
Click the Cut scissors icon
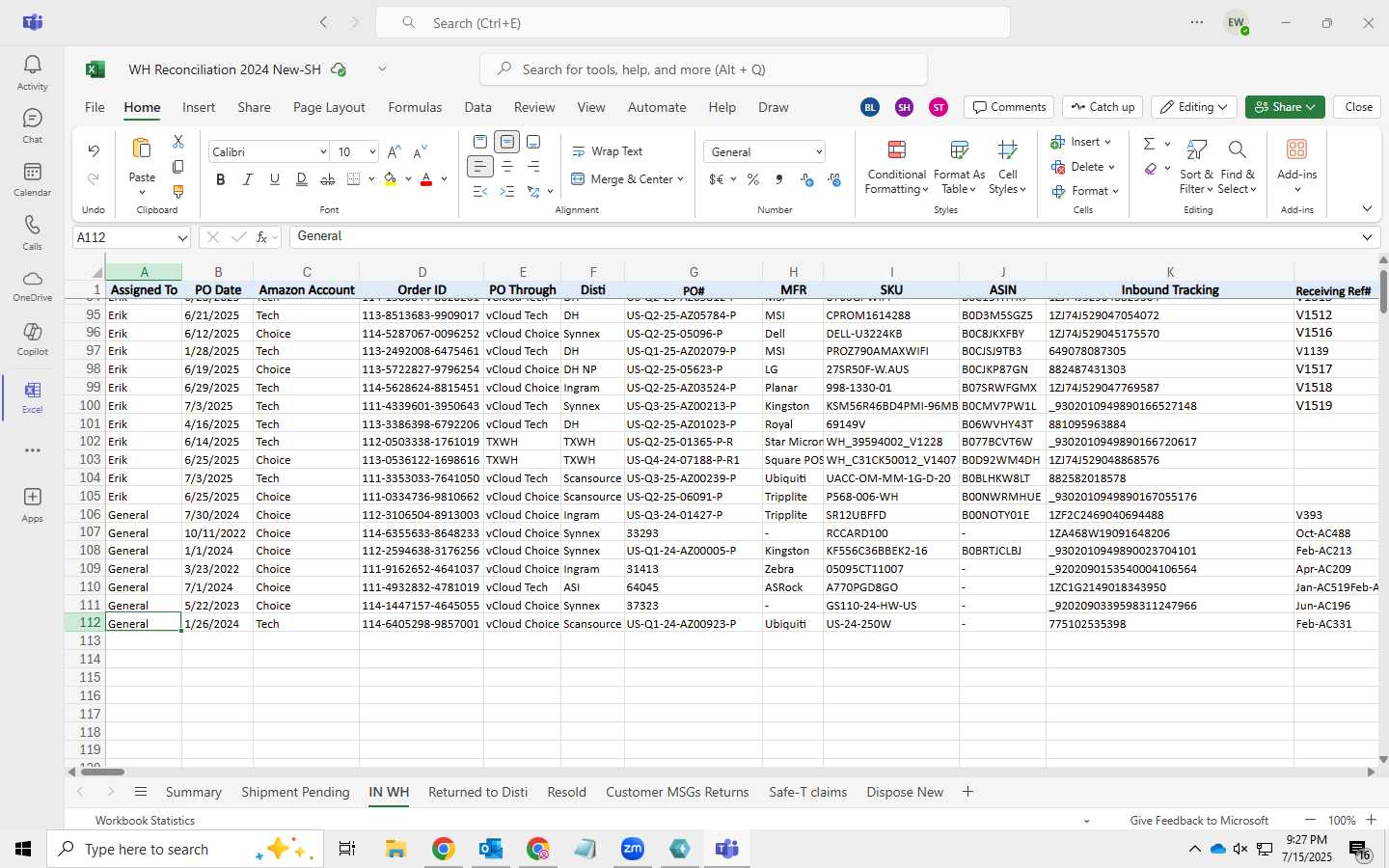click(178, 142)
